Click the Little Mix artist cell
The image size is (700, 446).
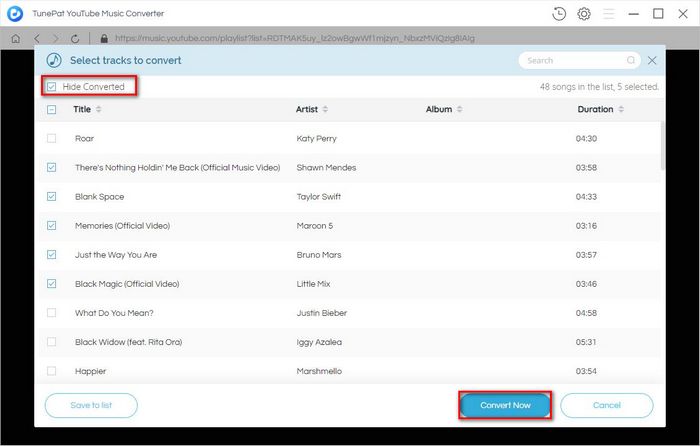313,283
